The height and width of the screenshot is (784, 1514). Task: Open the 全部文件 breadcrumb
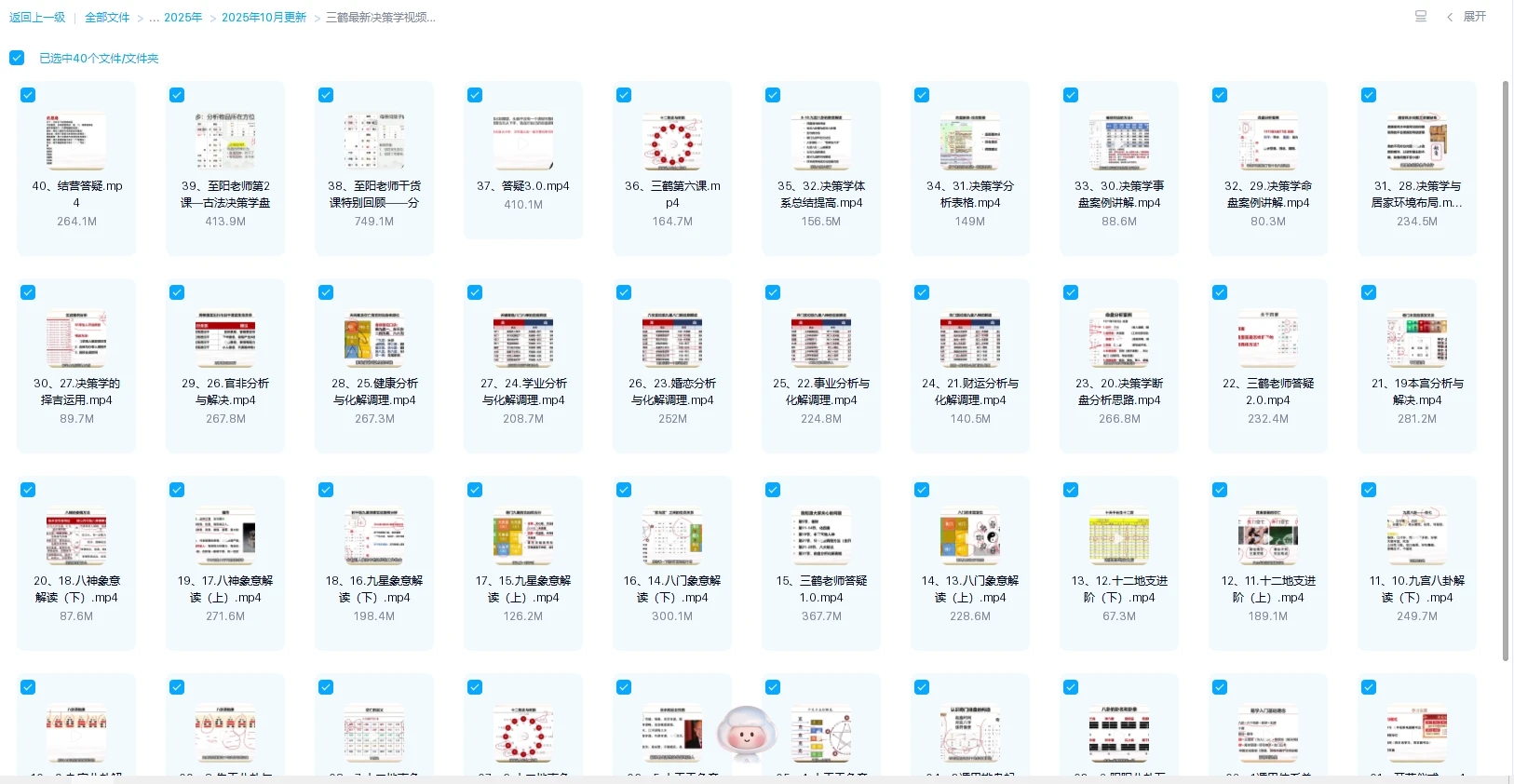point(107,18)
